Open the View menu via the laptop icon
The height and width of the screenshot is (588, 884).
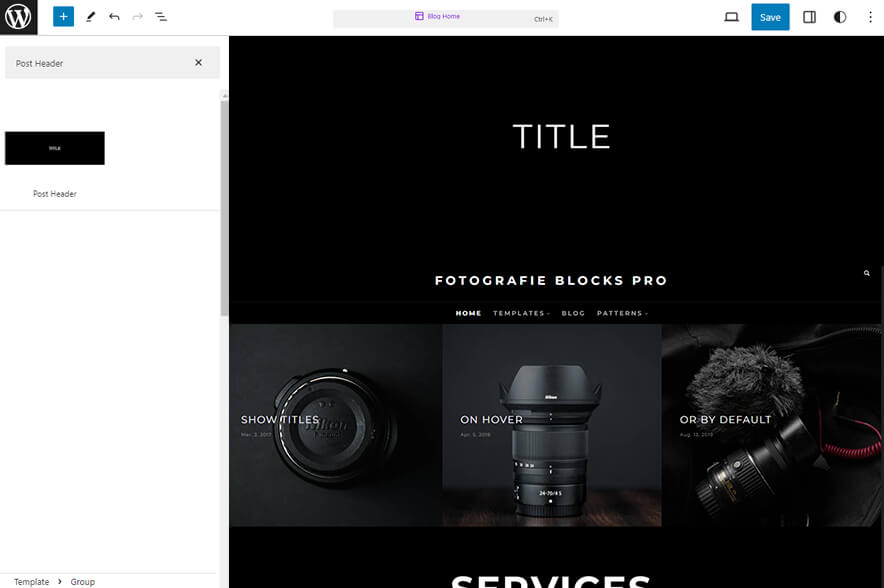pyautogui.click(x=731, y=17)
